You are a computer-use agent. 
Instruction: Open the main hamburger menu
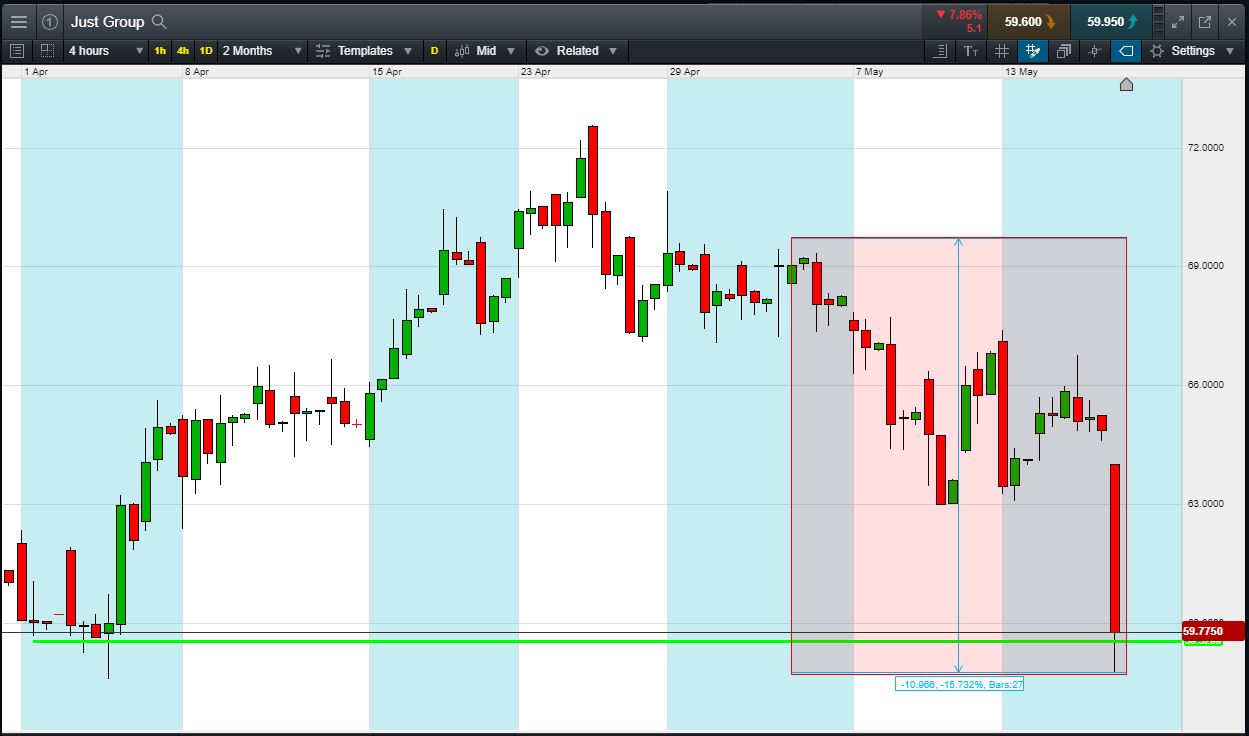coord(19,21)
